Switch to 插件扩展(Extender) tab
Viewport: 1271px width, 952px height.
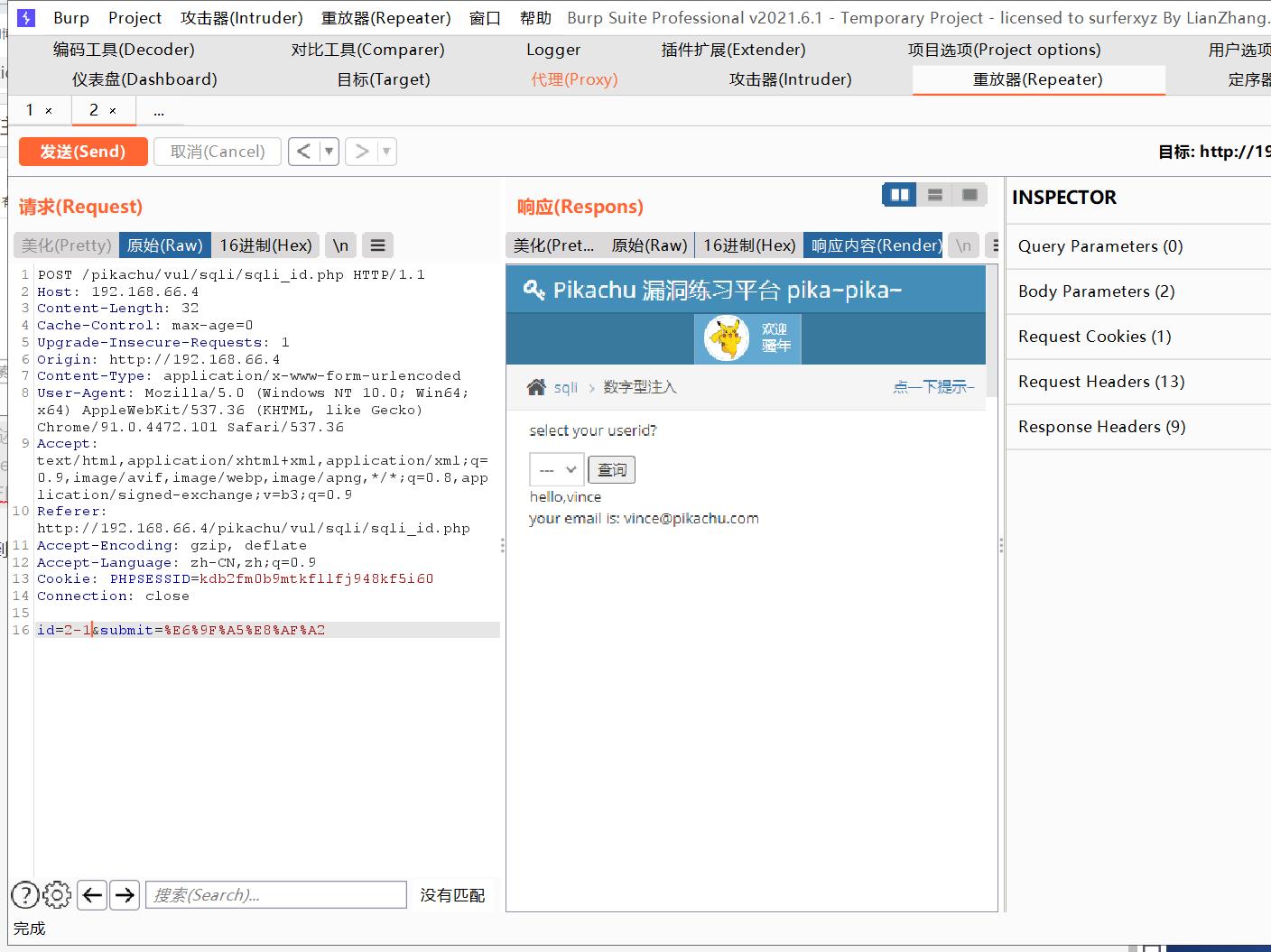pos(734,50)
